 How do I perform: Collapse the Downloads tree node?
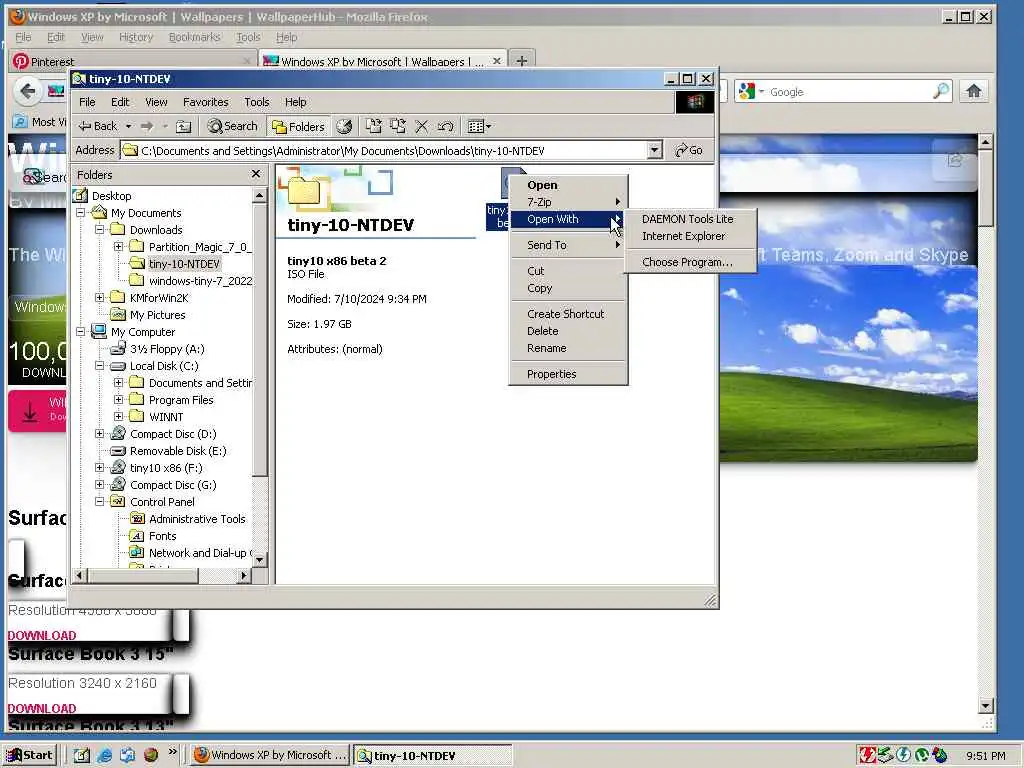pyautogui.click(x=99, y=229)
